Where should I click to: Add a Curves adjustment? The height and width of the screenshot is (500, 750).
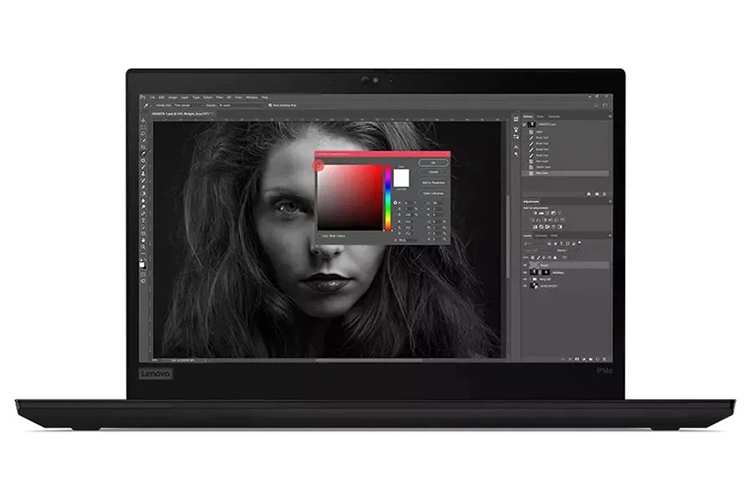(547, 213)
